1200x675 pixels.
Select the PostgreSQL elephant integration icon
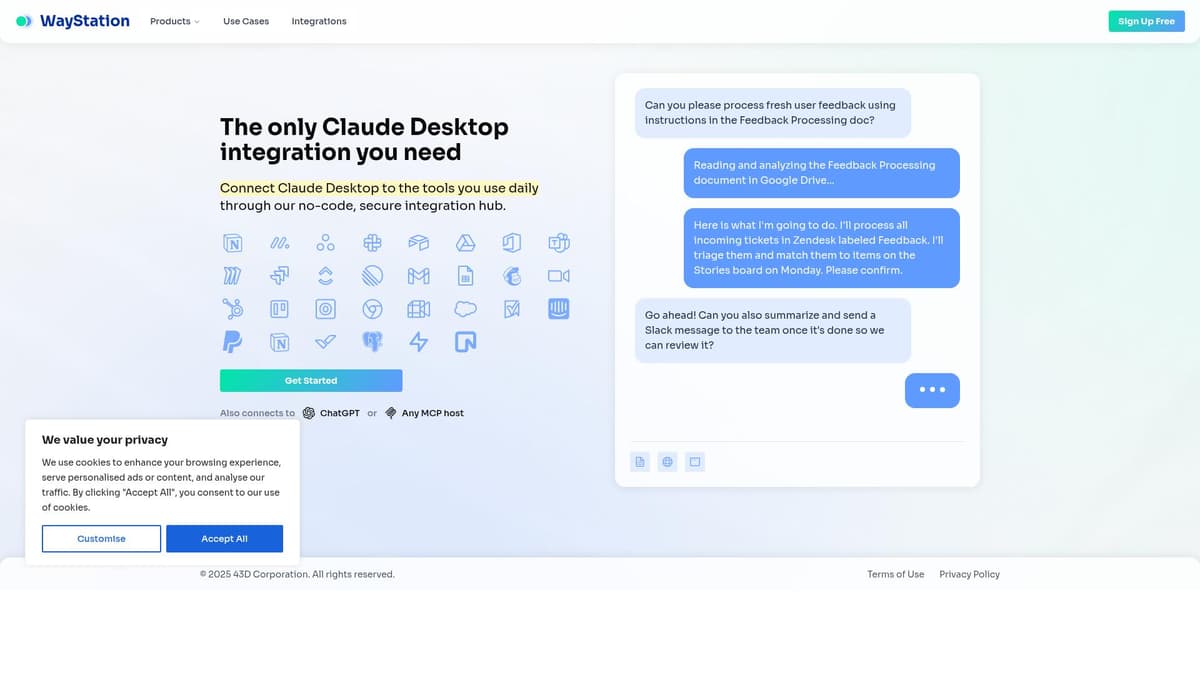pyautogui.click(x=372, y=342)
